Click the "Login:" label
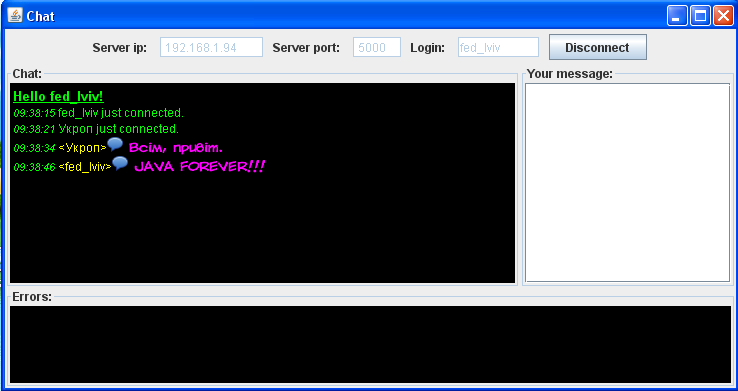 [x=427, y=48]
